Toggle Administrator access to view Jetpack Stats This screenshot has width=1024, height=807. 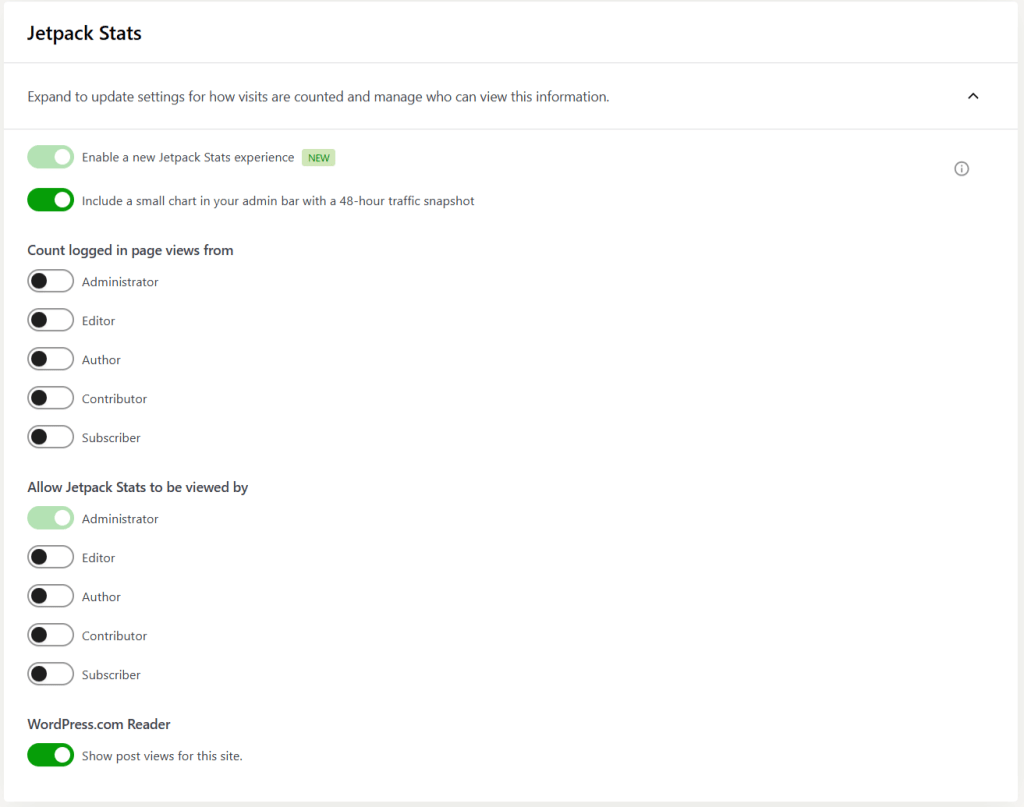pos(51,519)
